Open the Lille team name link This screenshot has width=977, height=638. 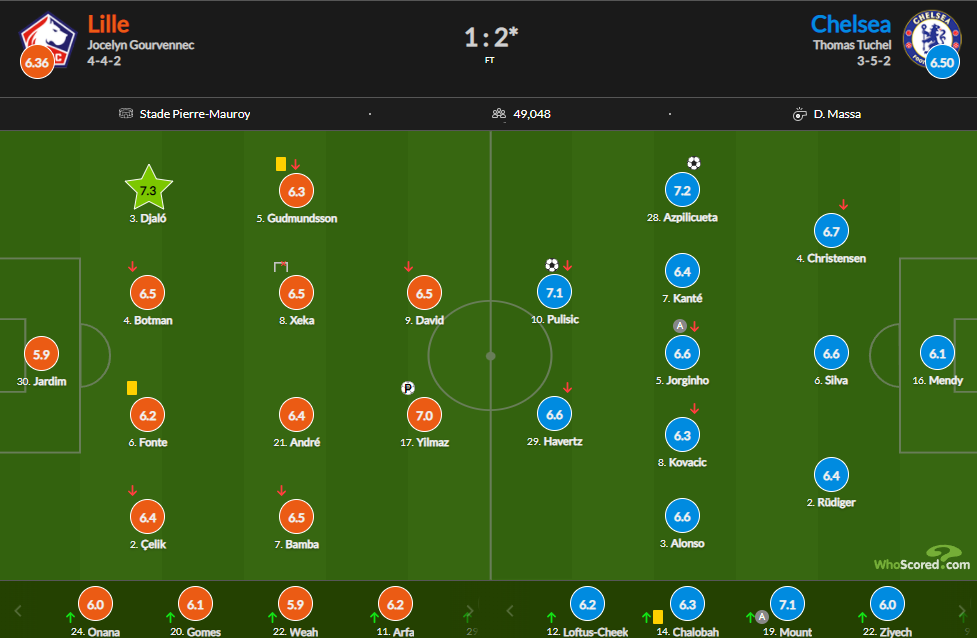tap(109, 24)
